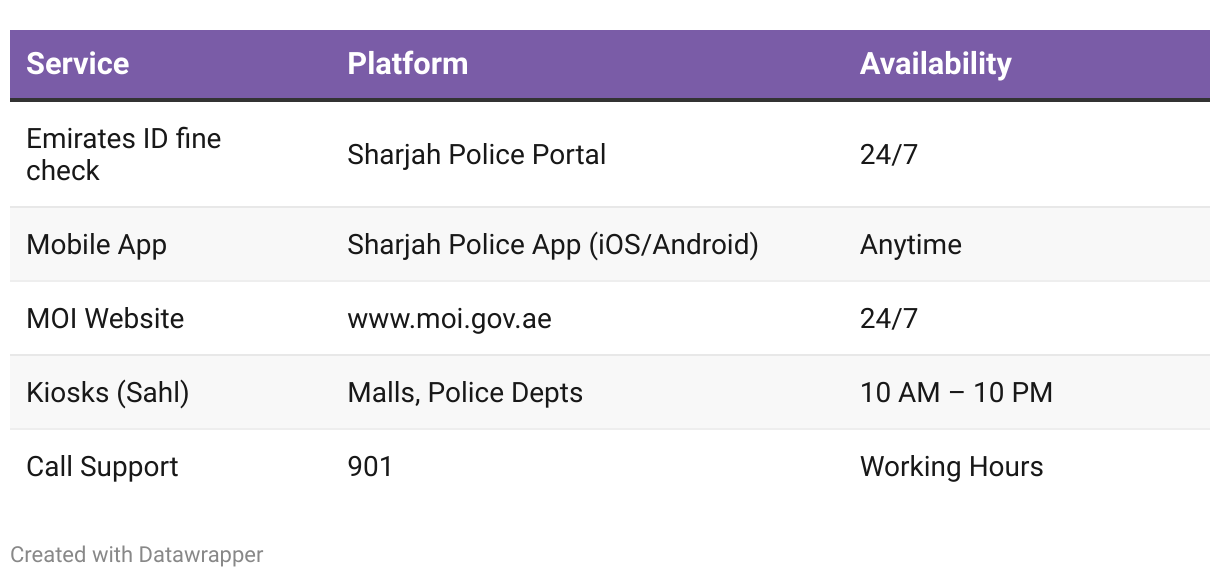Click the purple table header bar
The width and height of the screenshot is (1220, 578).
[x=610, y=64]
